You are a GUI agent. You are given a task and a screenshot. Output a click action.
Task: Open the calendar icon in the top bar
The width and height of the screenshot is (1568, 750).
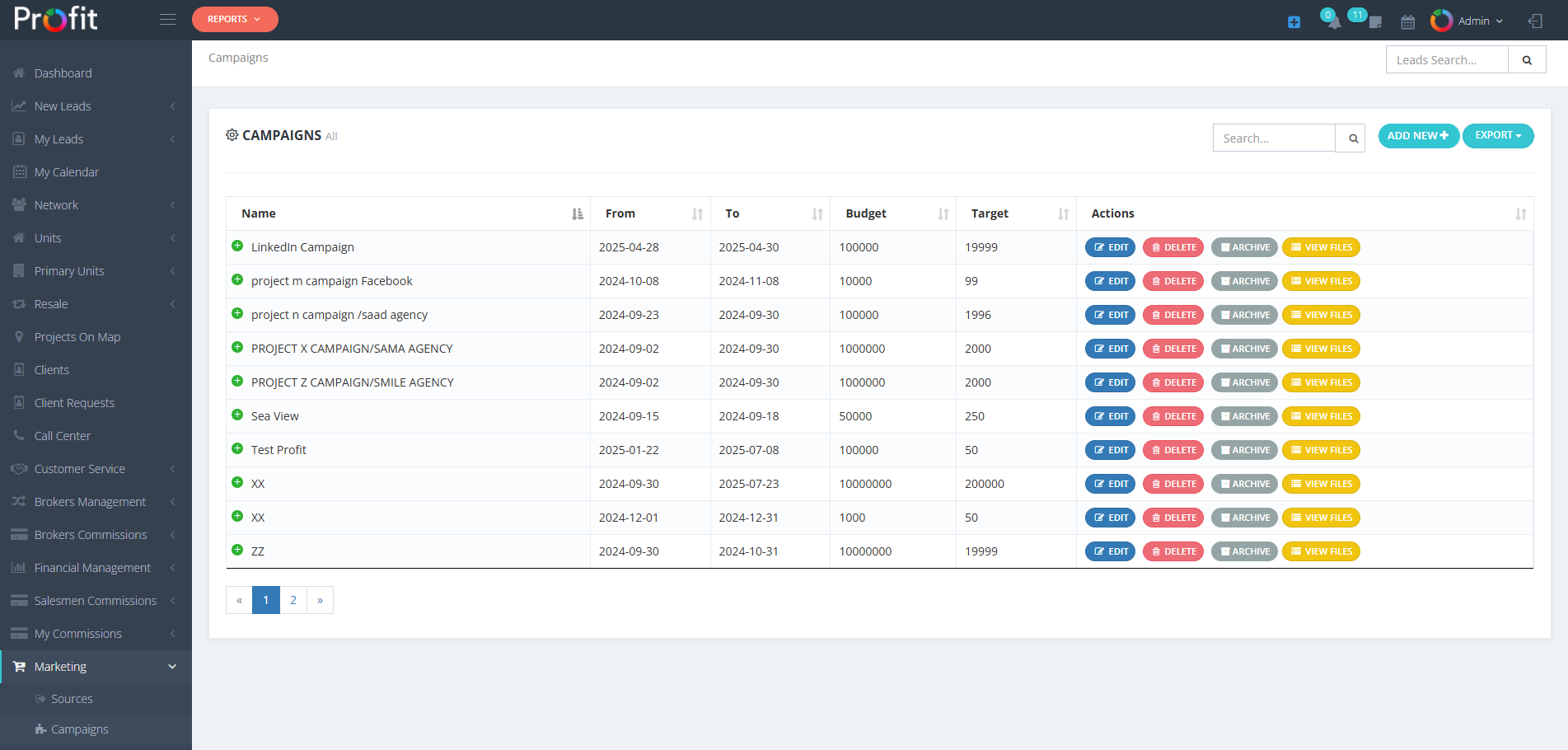pos(1407,21)
